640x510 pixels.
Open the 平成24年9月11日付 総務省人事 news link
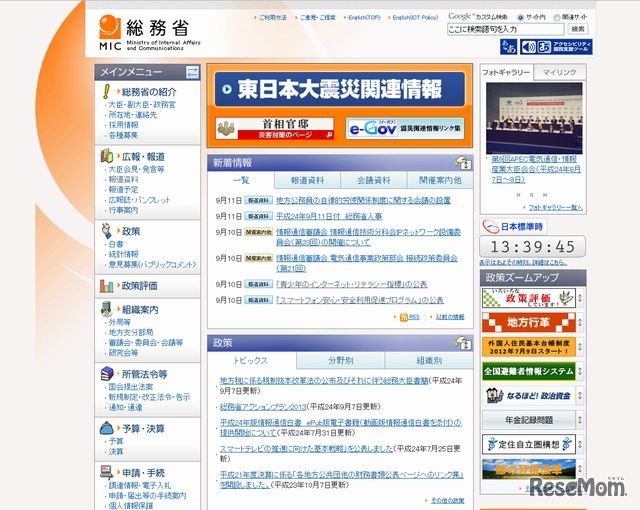pyautogui.click(x=329, y=216)
